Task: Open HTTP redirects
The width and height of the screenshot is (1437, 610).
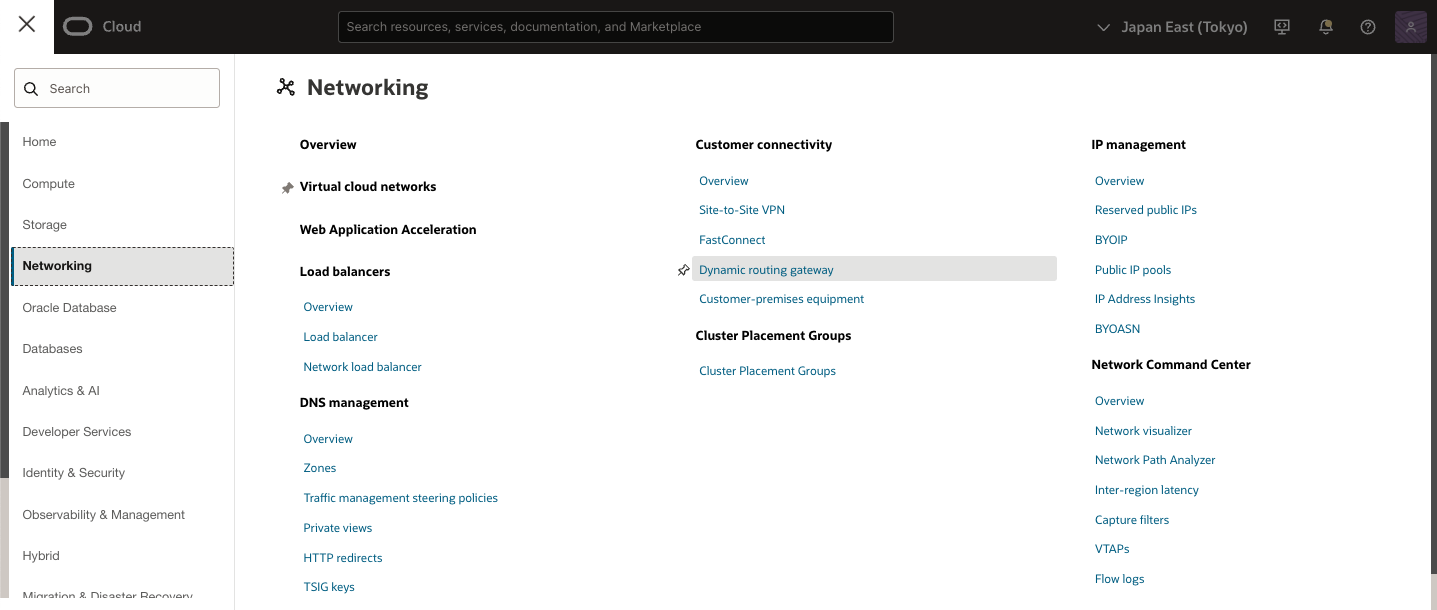Action: point(343,558)
